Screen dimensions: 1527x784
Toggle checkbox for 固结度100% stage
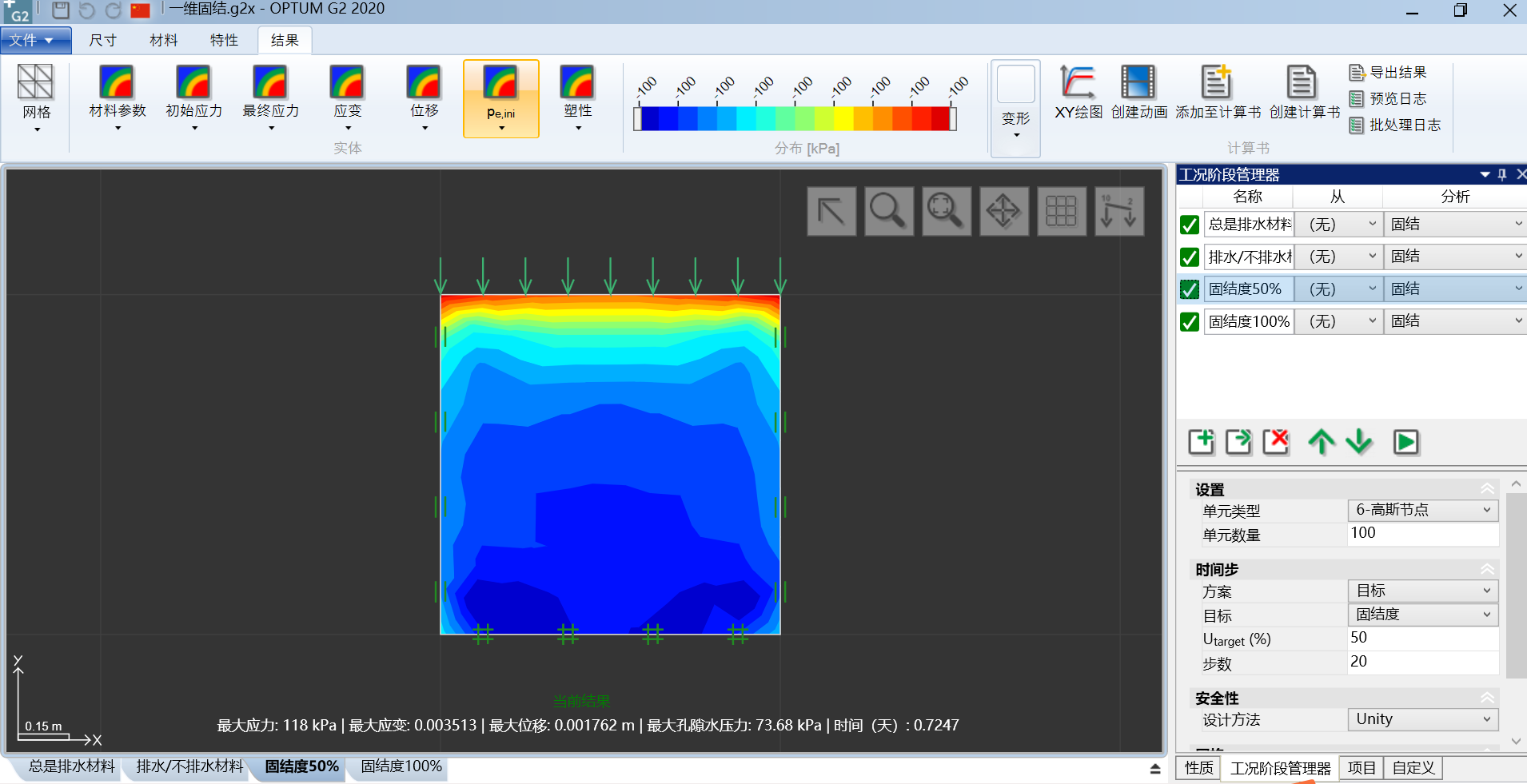pyautogui.click(x=1190, y=321)
